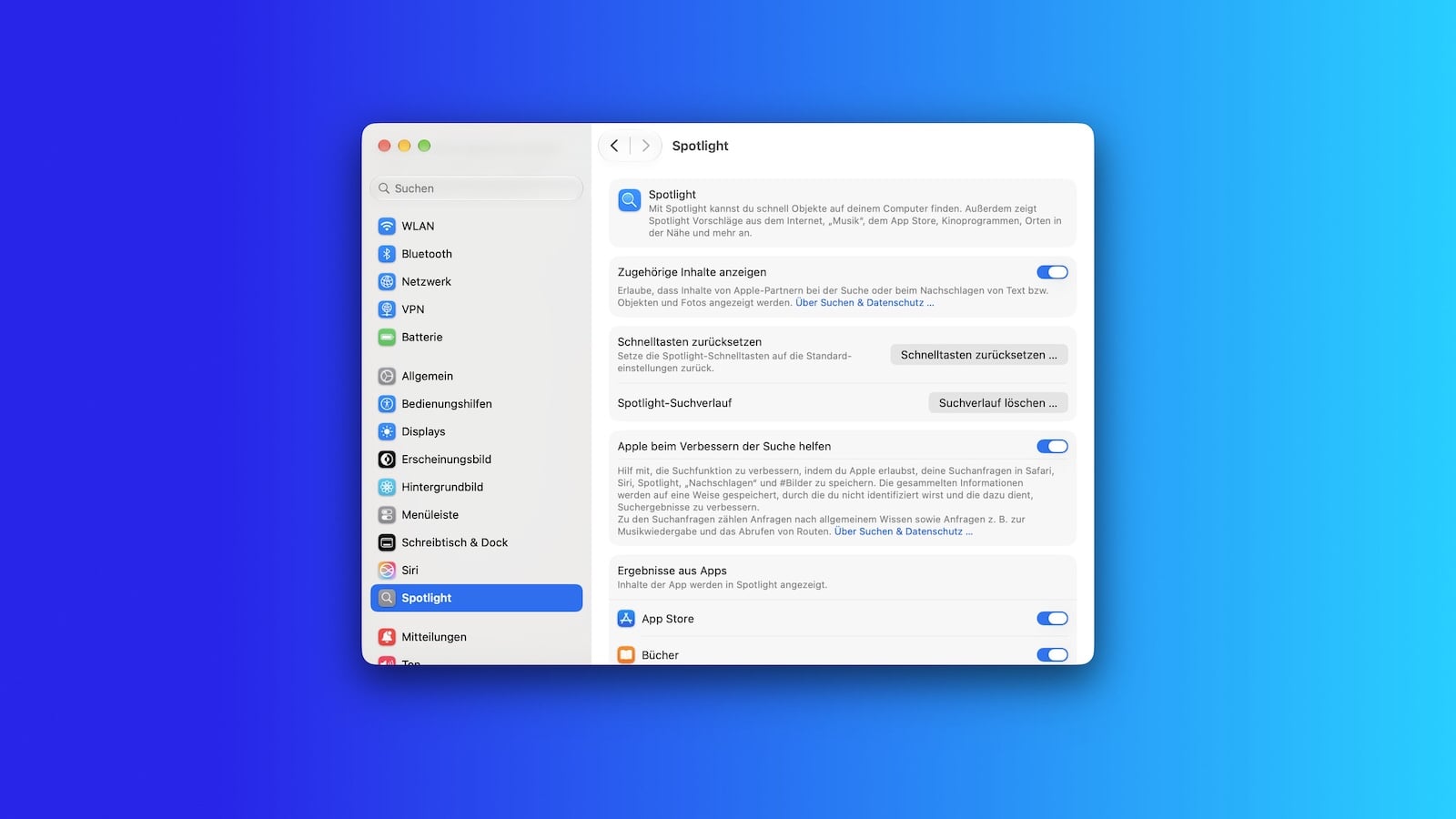1456x819 pixels.
Task: Open WLAN settings pane
Action: click(x=477, y=226)
